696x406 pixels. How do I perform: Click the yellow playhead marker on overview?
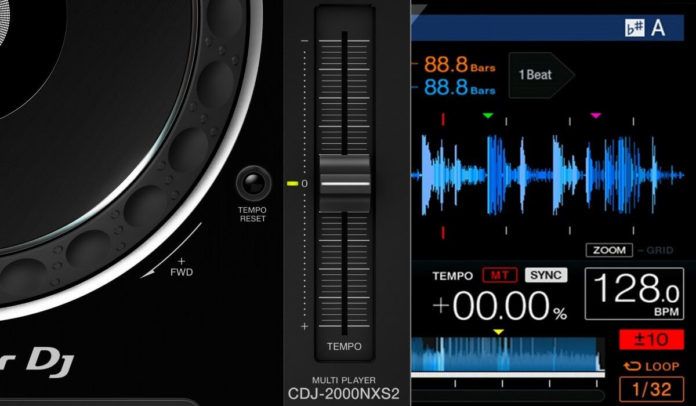[498, 332]
